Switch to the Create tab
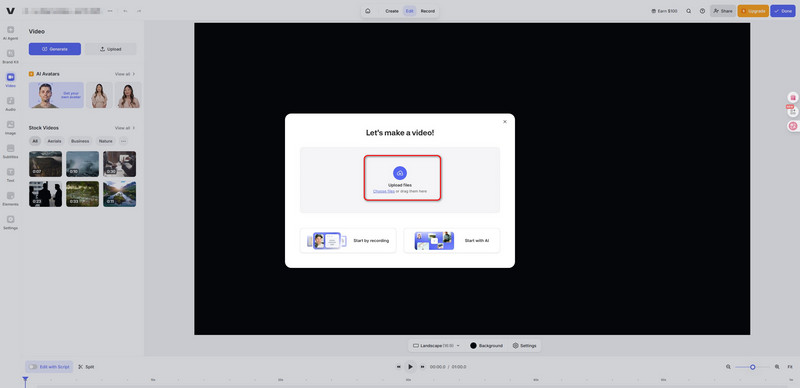The height and width of the screenshot is (388, 800). 392,11
